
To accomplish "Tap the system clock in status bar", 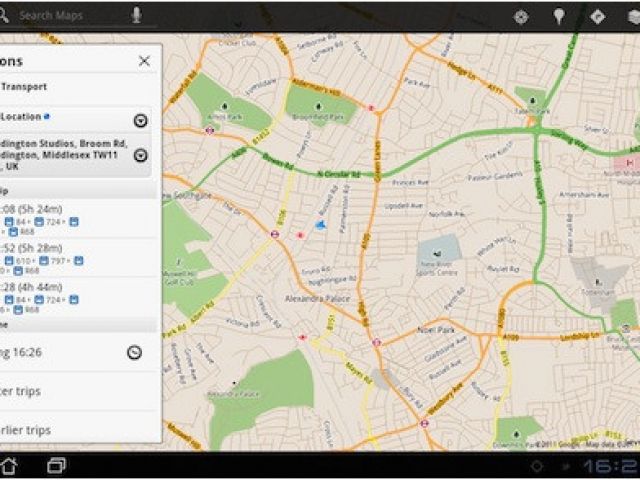I will click(x=611, y=466).
